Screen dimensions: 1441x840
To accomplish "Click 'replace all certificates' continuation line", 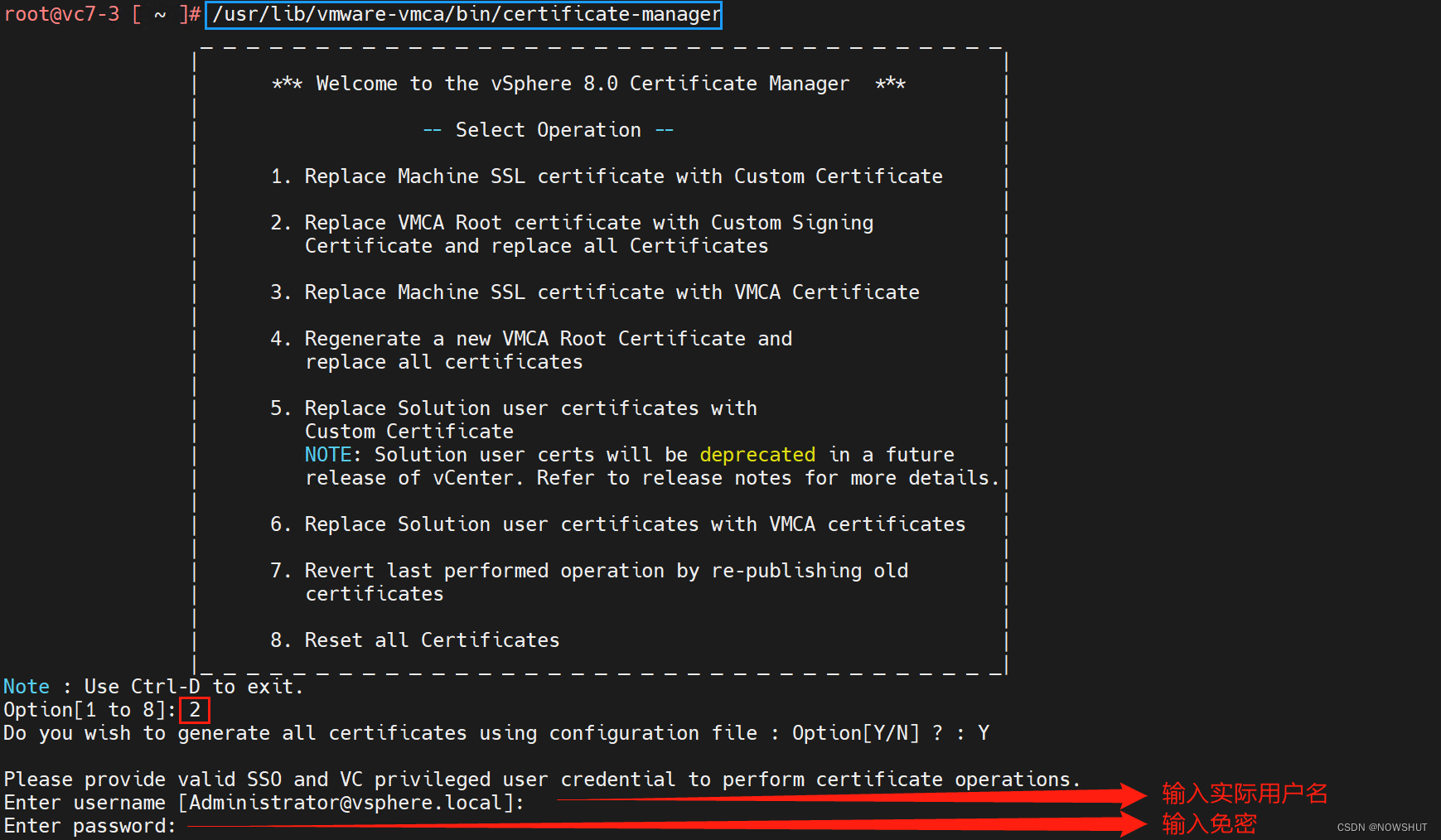I will (444, 362).
